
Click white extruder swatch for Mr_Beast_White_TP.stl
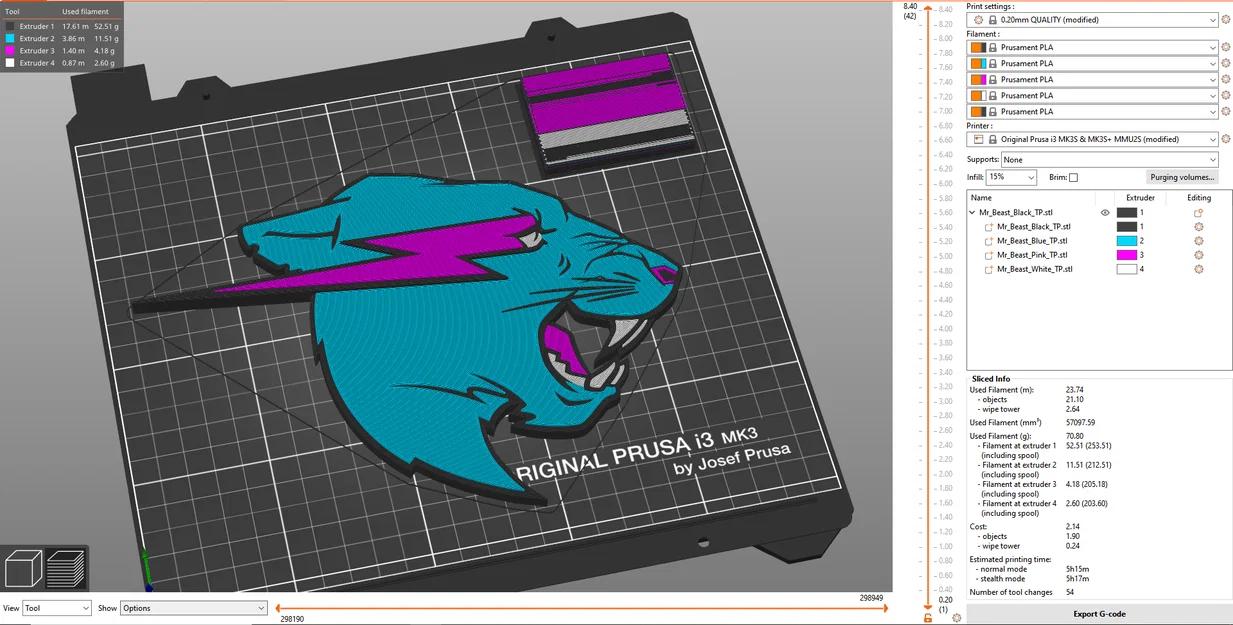[1126, 269]
